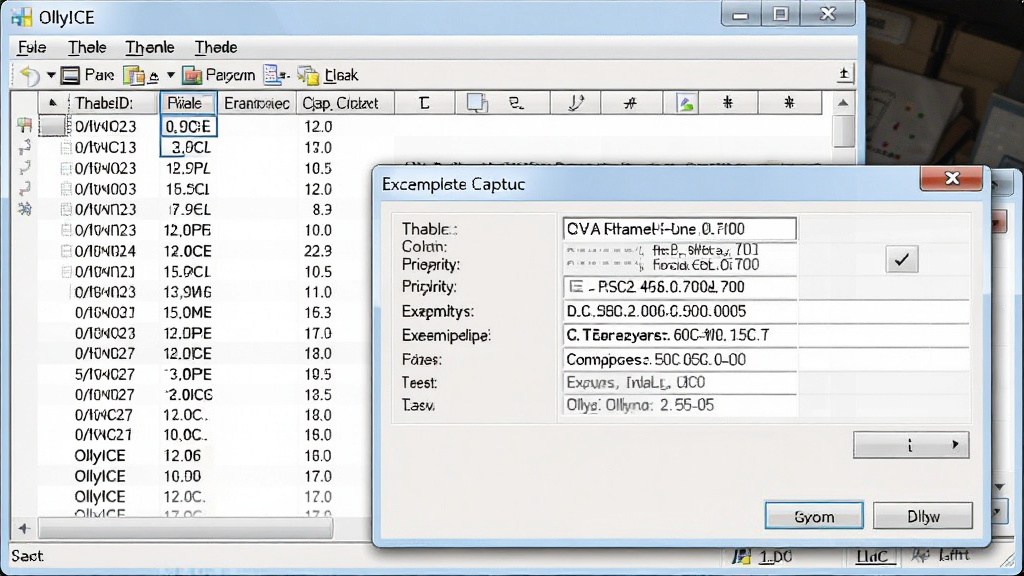Click the upload arrow icon at toolbar end
This screenshot has height=576, width=1024.
844,74
